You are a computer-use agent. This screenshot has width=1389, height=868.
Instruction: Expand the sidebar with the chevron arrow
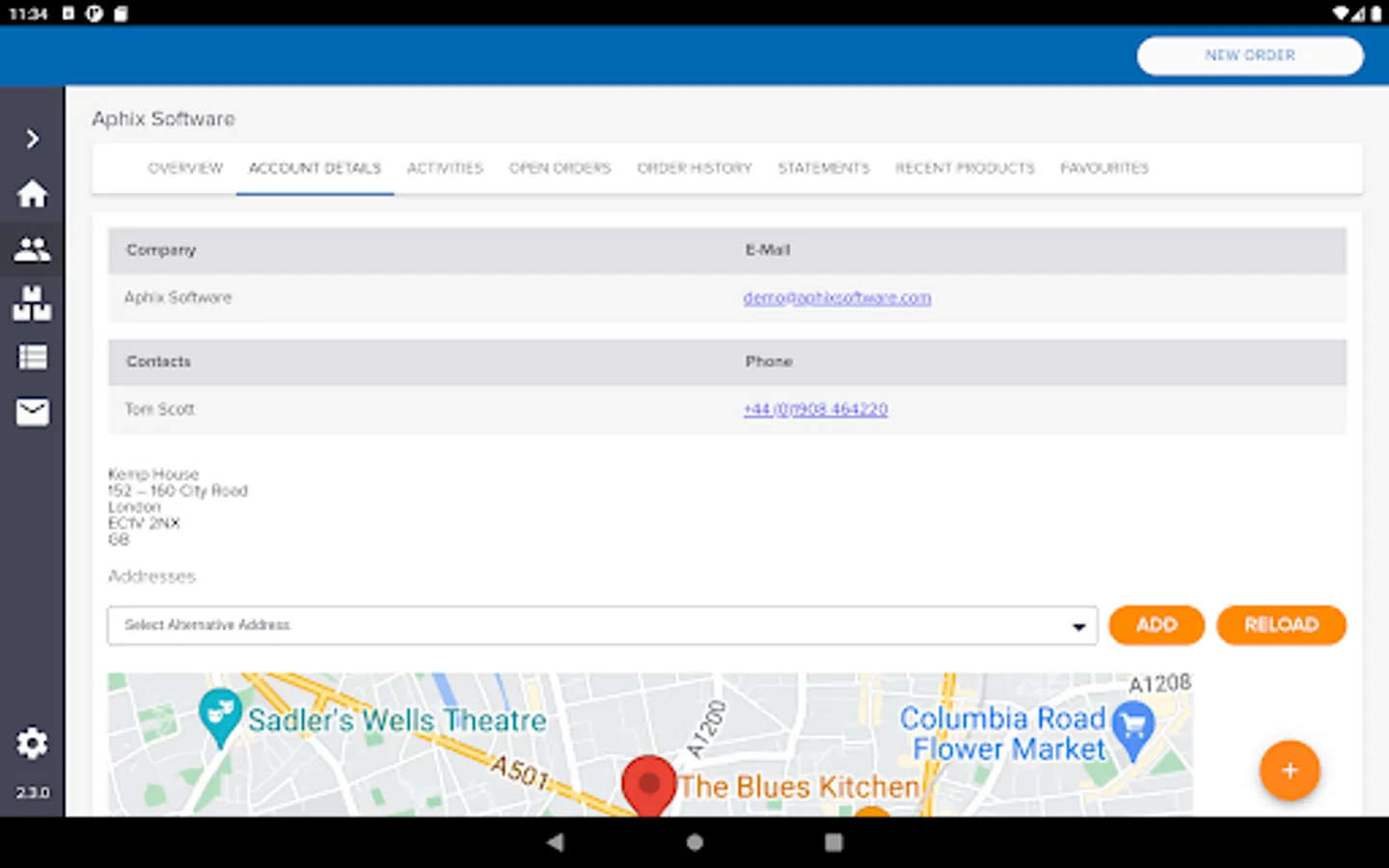[33, 139]
